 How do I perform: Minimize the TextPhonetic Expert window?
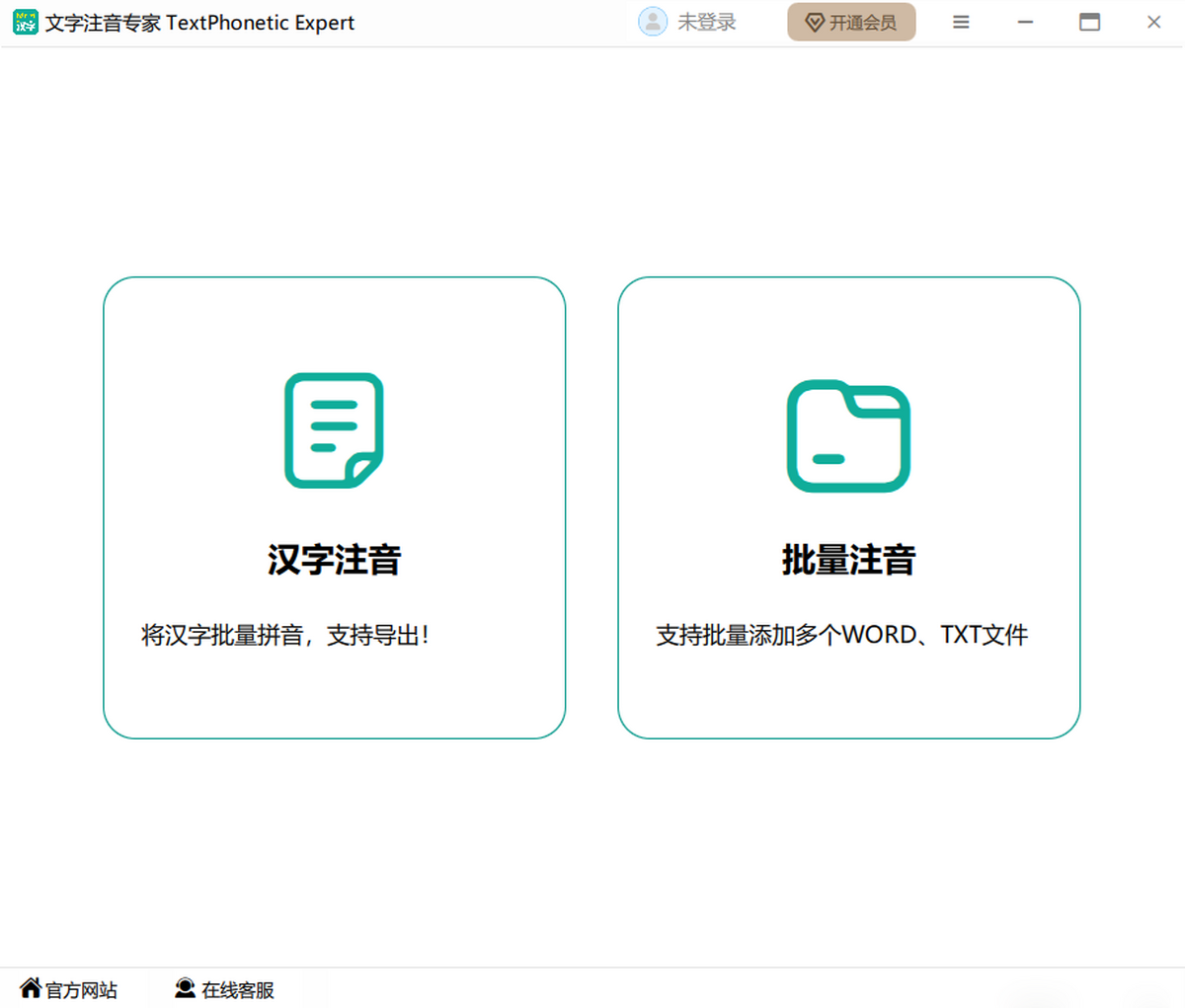[x=1025, y=22]
